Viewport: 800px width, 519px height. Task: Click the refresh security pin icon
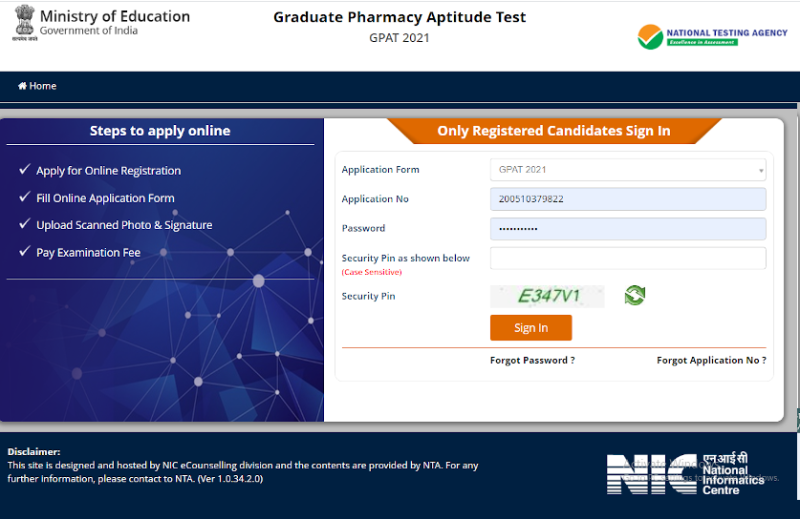(635, 295)
